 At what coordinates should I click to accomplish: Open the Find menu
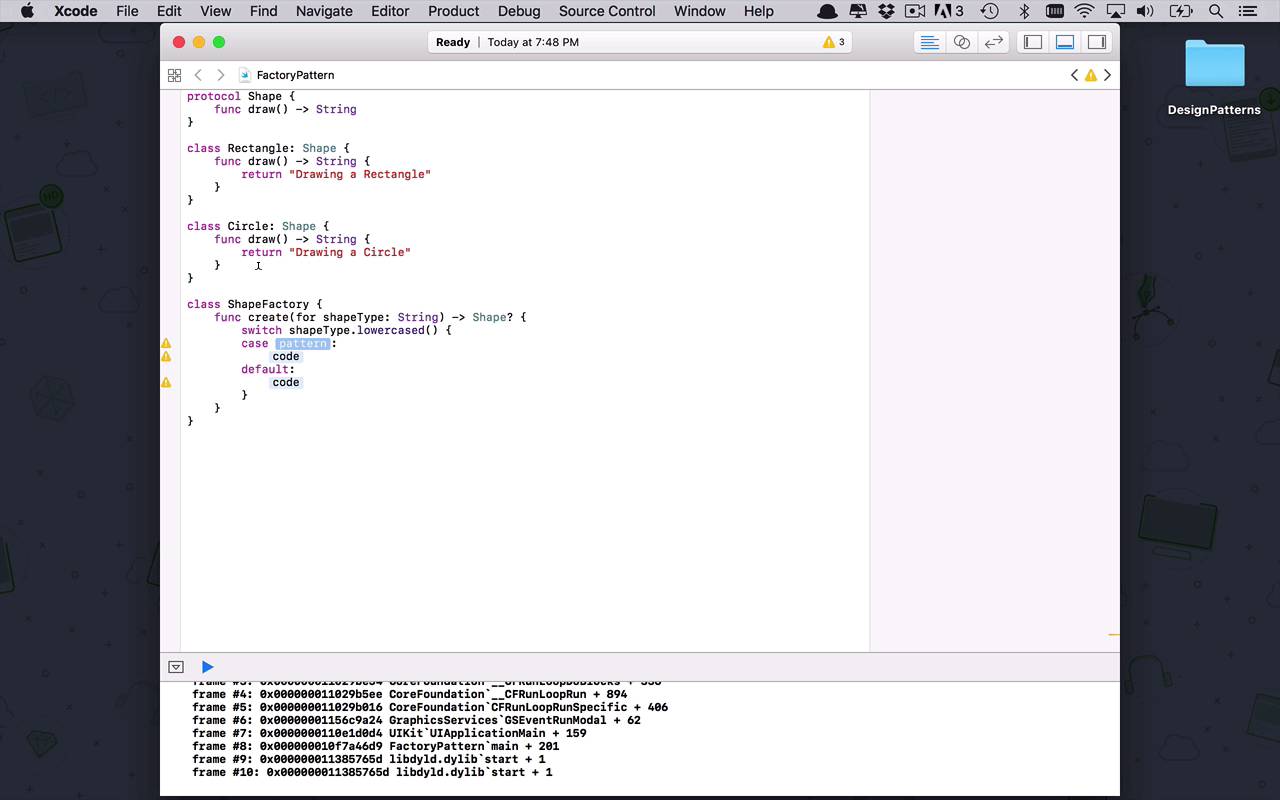click(264, 11)
